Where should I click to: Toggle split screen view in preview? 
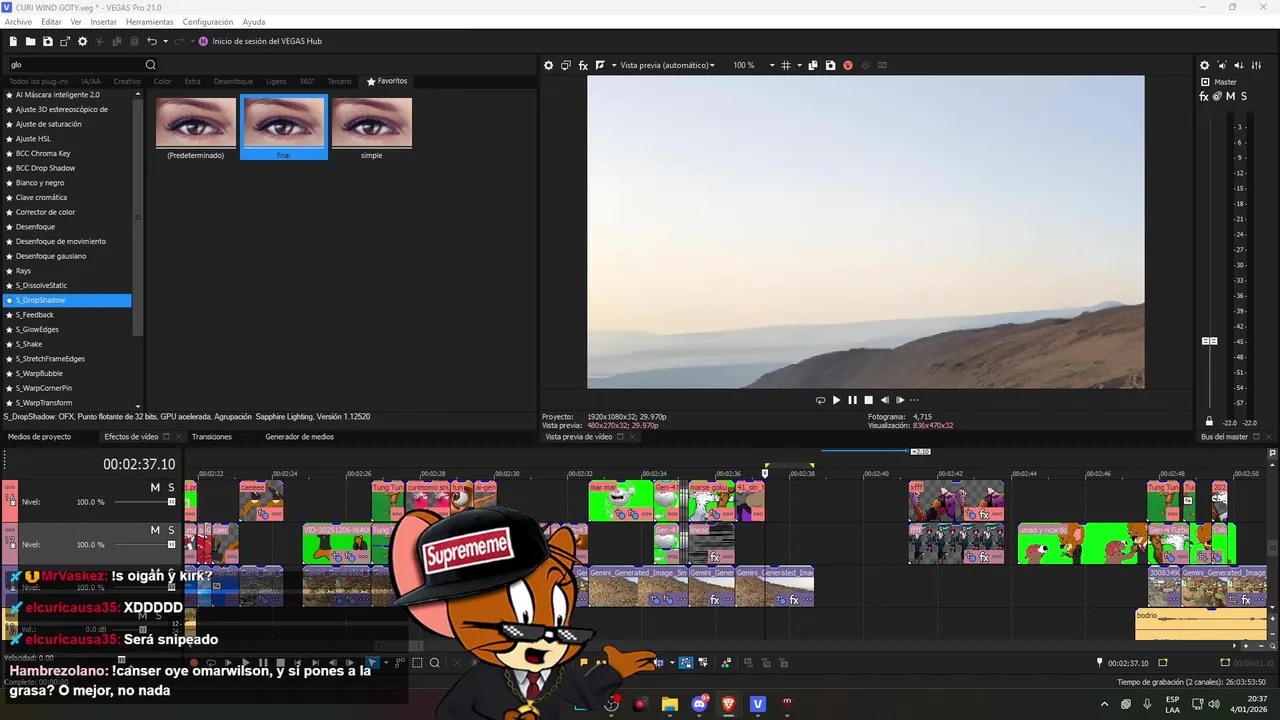(x=600, y=65)
